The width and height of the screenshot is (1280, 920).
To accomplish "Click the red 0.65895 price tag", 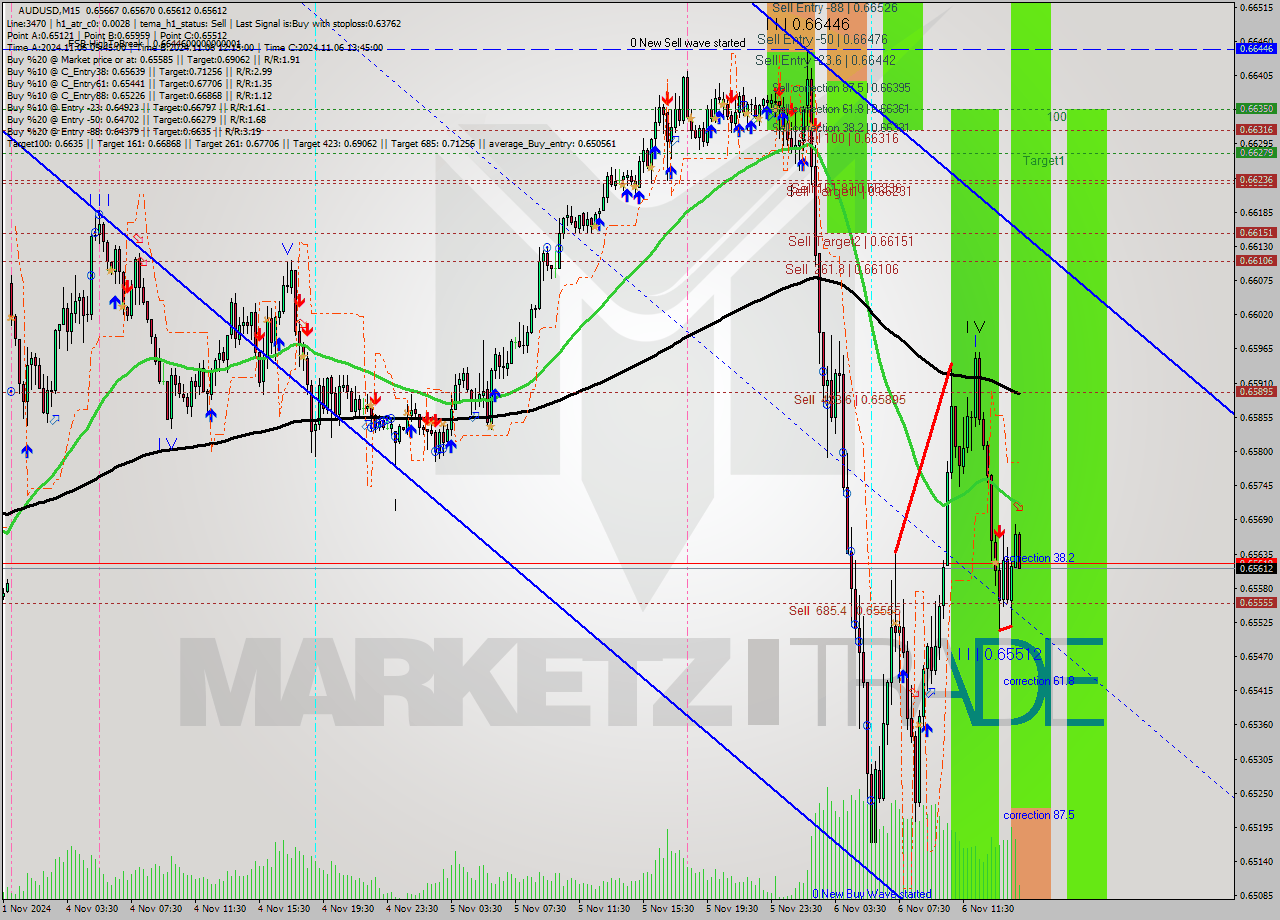I will pos(1255,391).
